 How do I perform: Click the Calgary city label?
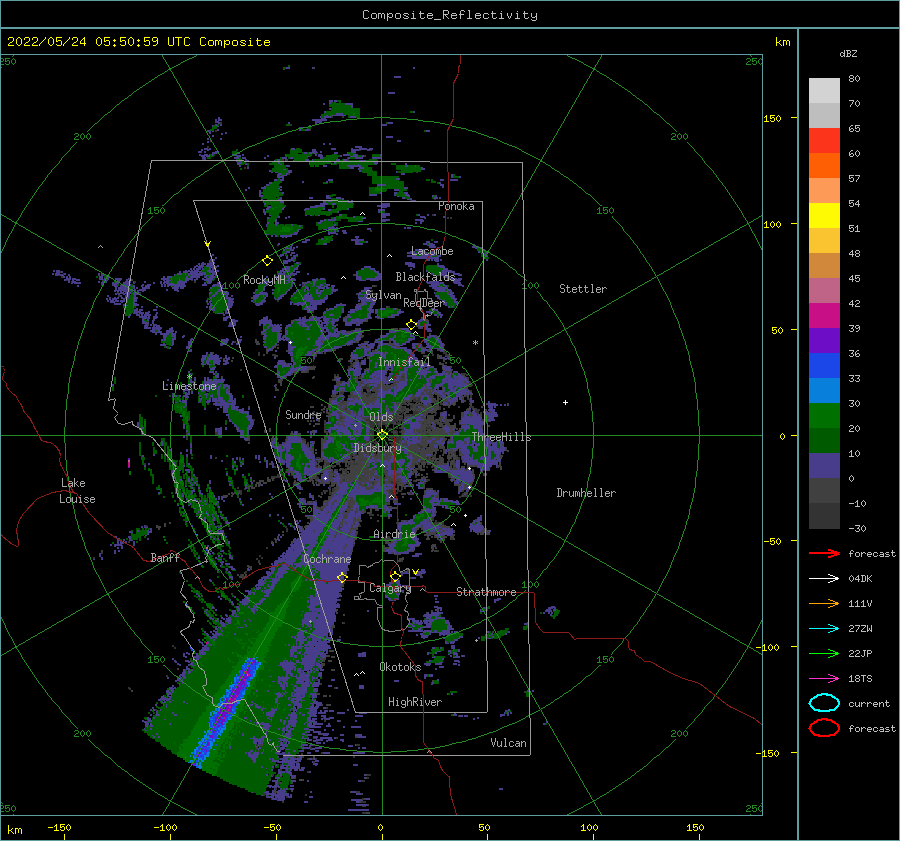(390, 588)
